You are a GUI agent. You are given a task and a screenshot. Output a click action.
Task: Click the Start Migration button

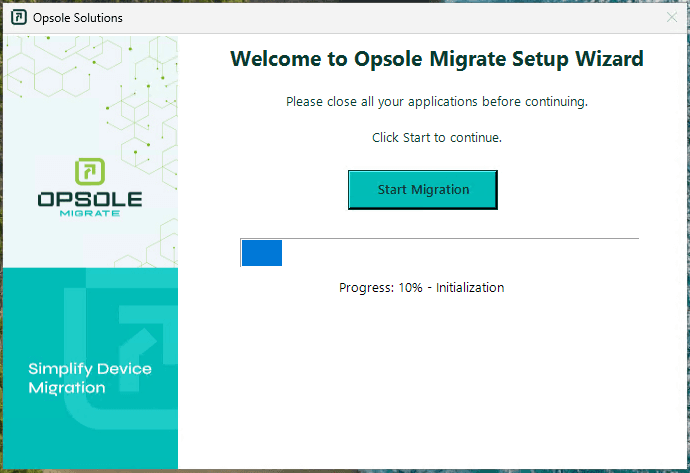pos(422,190)
